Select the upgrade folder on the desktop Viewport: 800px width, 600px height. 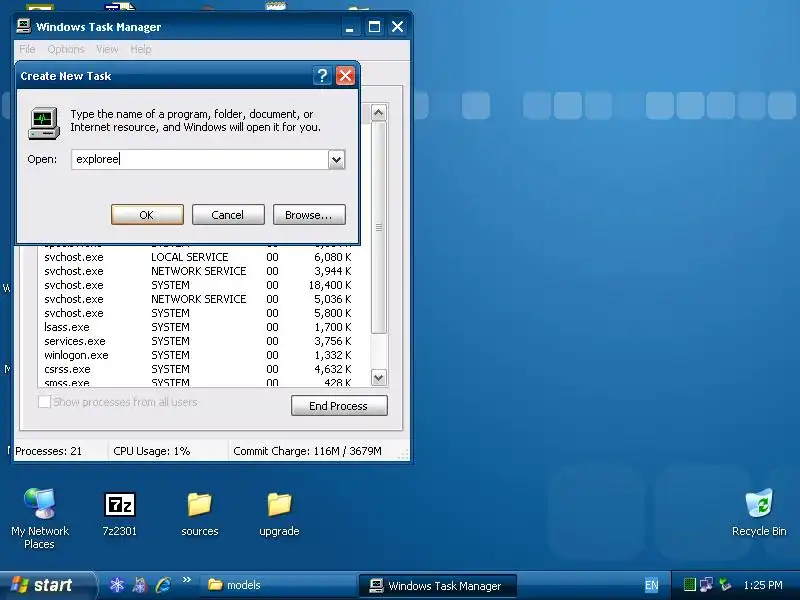(x=279, y=514)
